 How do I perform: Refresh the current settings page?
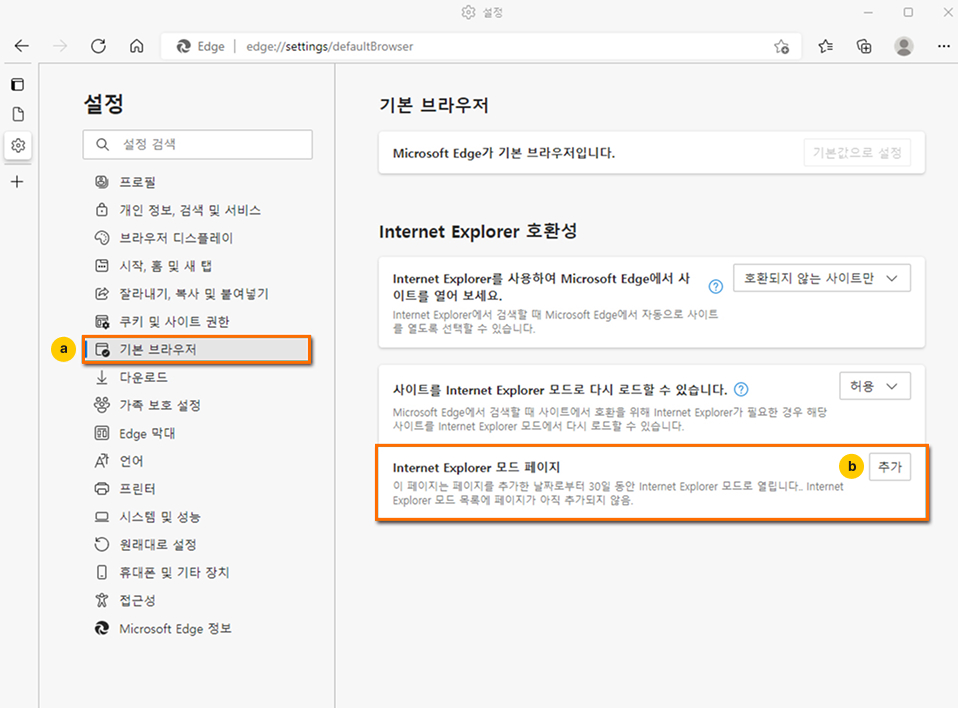pyautogui.click(x=97, y=46)
